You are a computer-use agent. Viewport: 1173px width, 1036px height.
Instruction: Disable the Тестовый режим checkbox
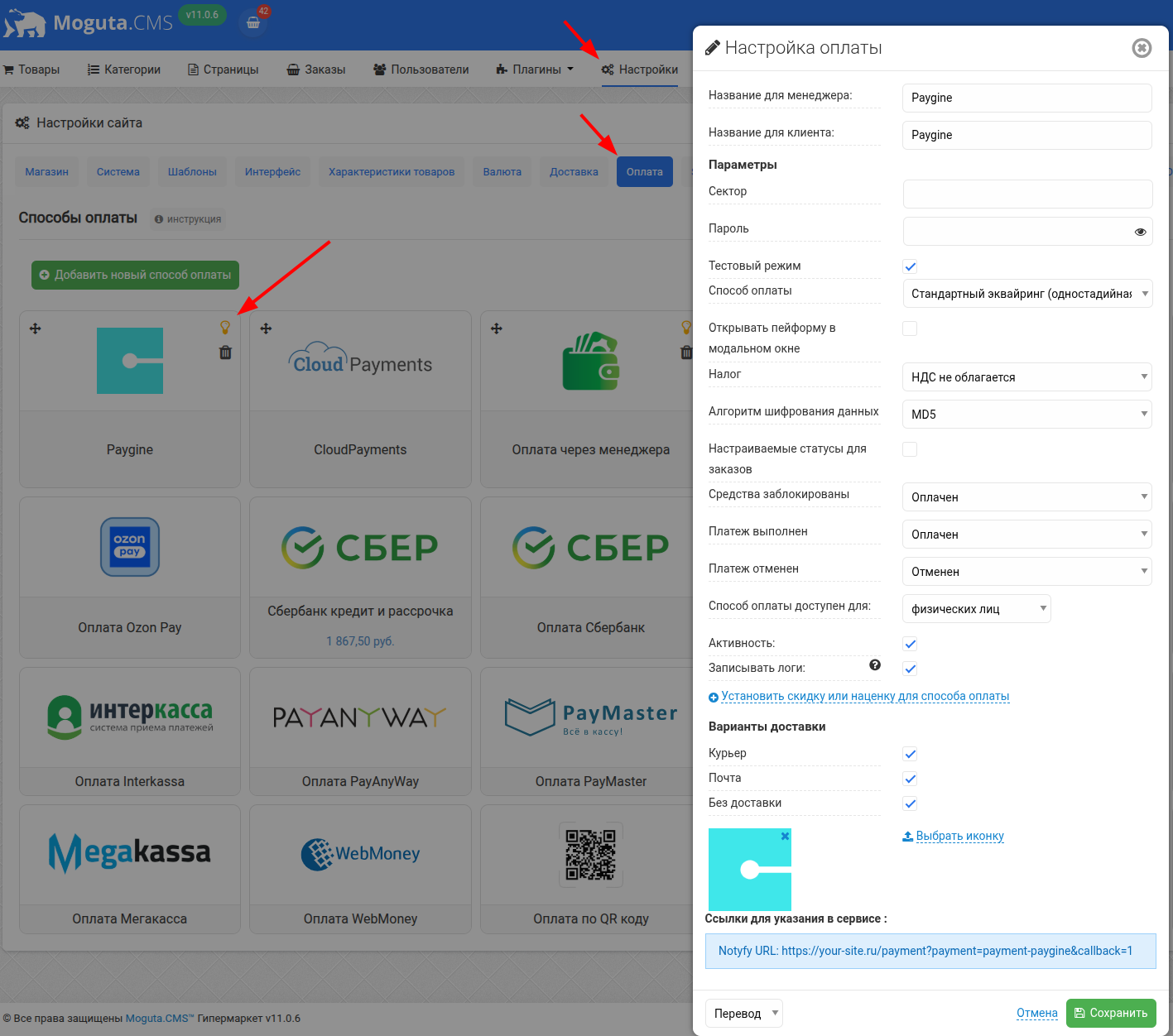[x=910, y=266]
